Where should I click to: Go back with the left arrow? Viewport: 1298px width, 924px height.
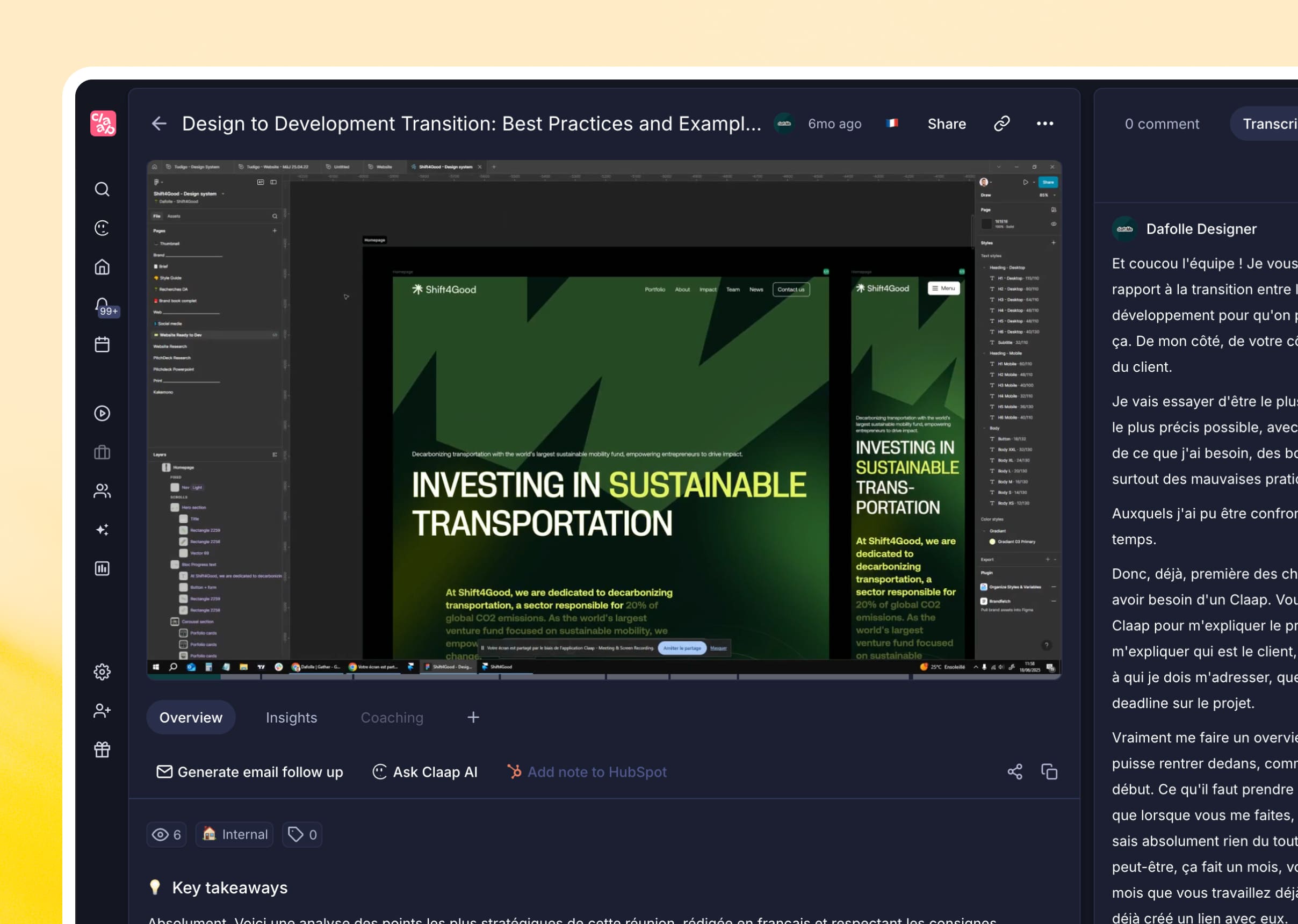[159, 124]
